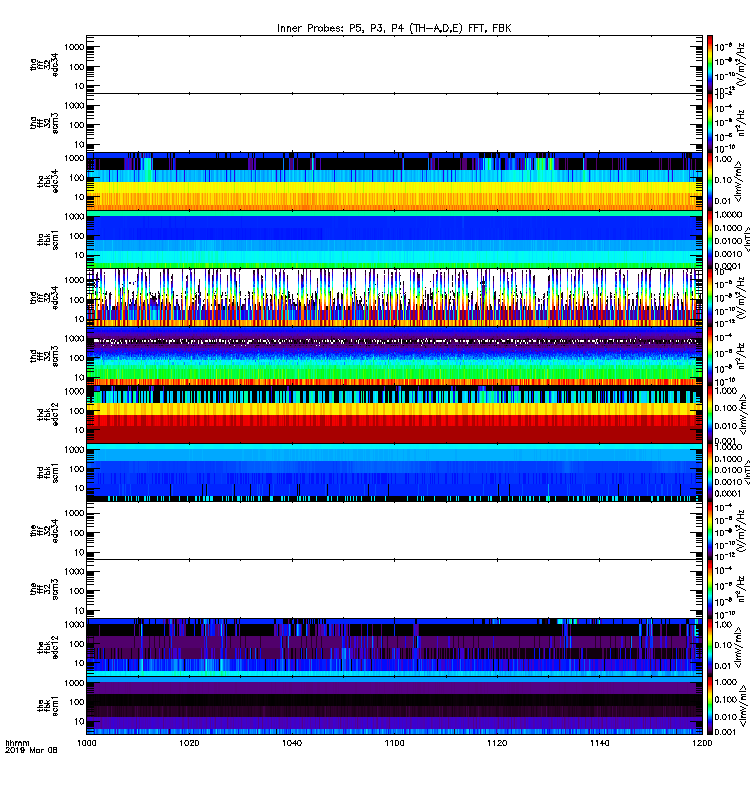Click the "thd fbk edc12" axis label
Image resolution: width=750 pixels, height=800 pixels.
(x=48, y=414)
